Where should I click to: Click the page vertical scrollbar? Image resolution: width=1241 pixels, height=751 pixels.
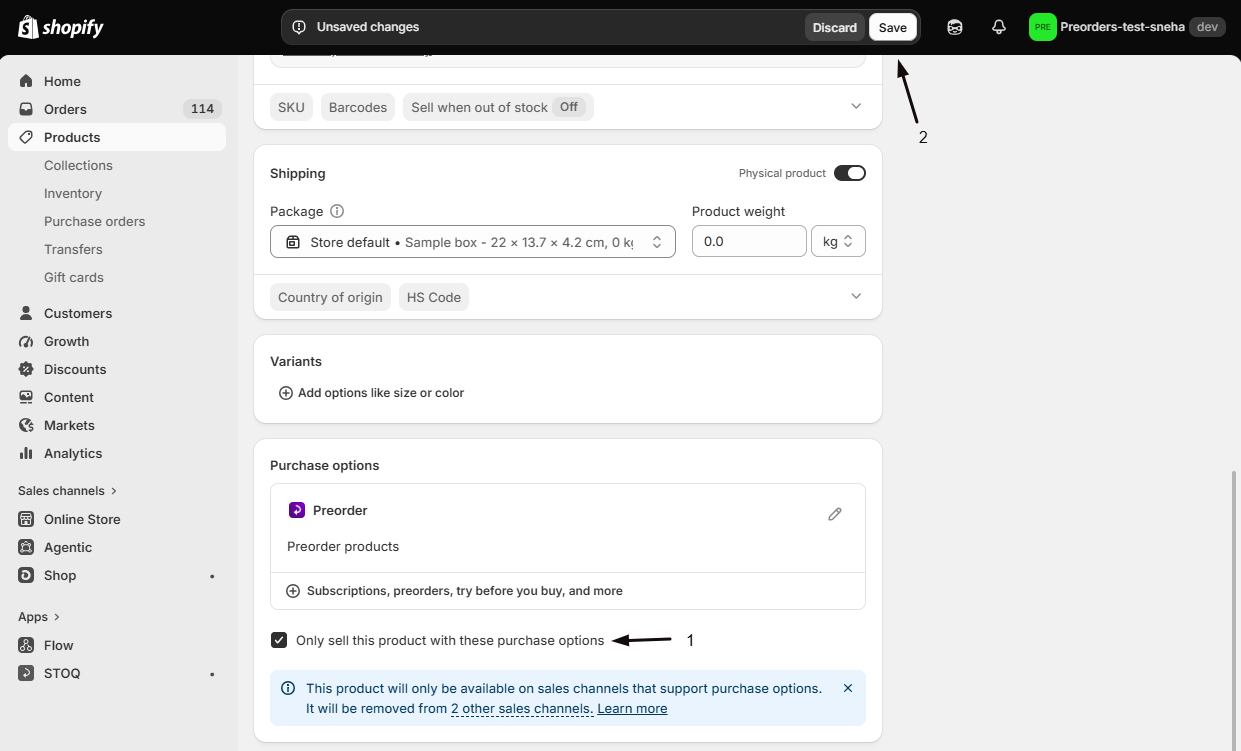tap(1236, 610)
